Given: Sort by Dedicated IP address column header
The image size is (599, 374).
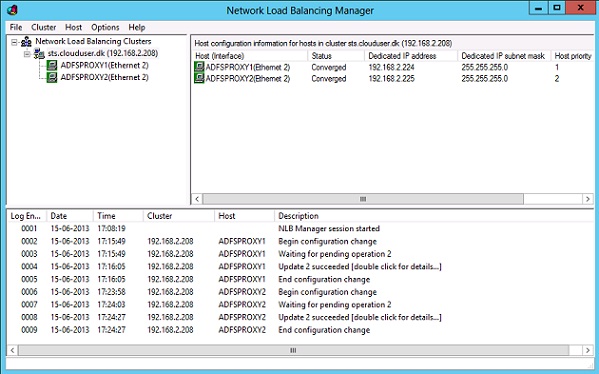Looking at the screenshot, I should coord(411,56).
